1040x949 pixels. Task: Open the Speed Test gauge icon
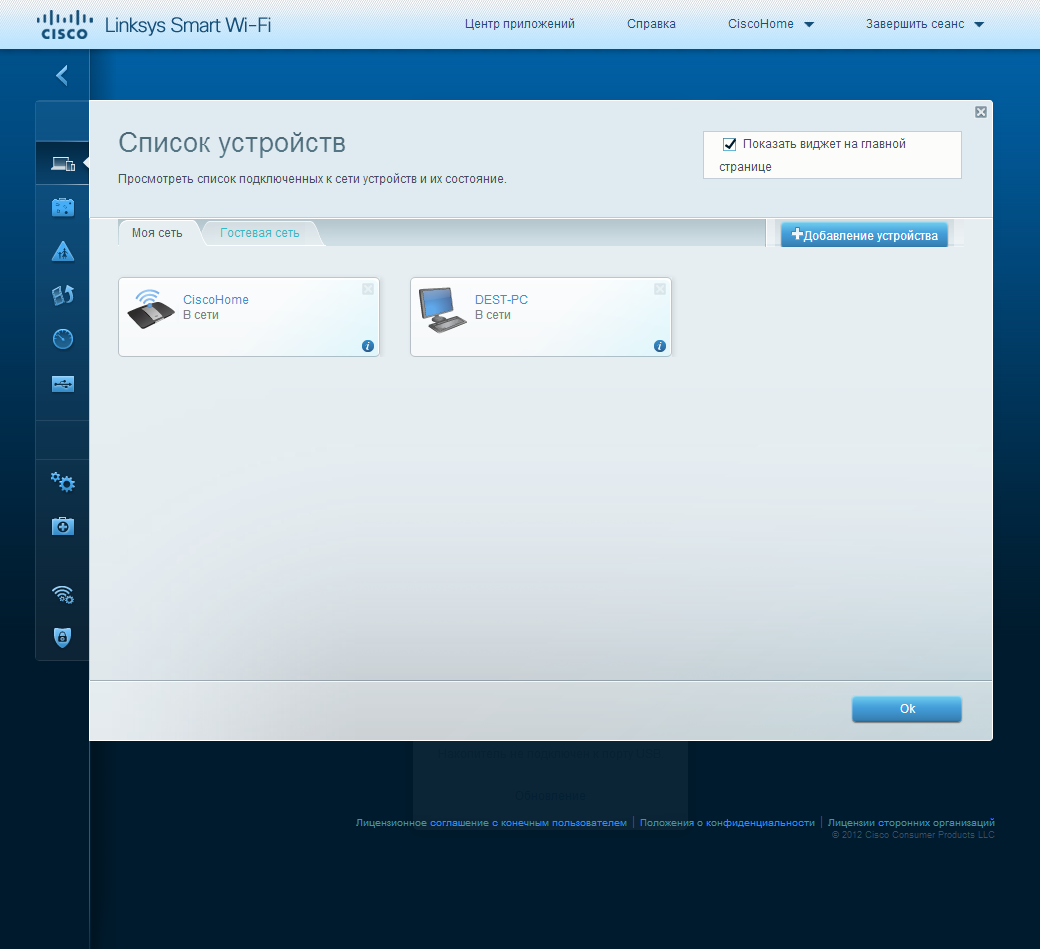tap(63, 339)
